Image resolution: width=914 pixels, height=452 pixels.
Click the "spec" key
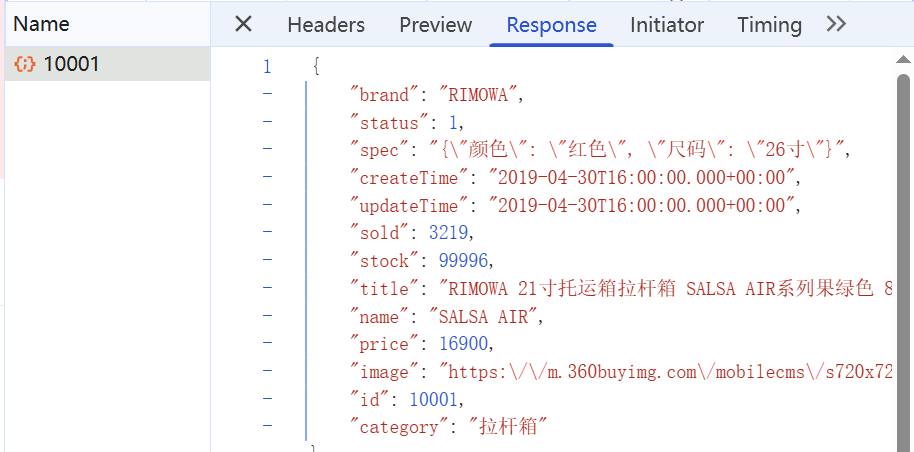[x=379, y=150]
